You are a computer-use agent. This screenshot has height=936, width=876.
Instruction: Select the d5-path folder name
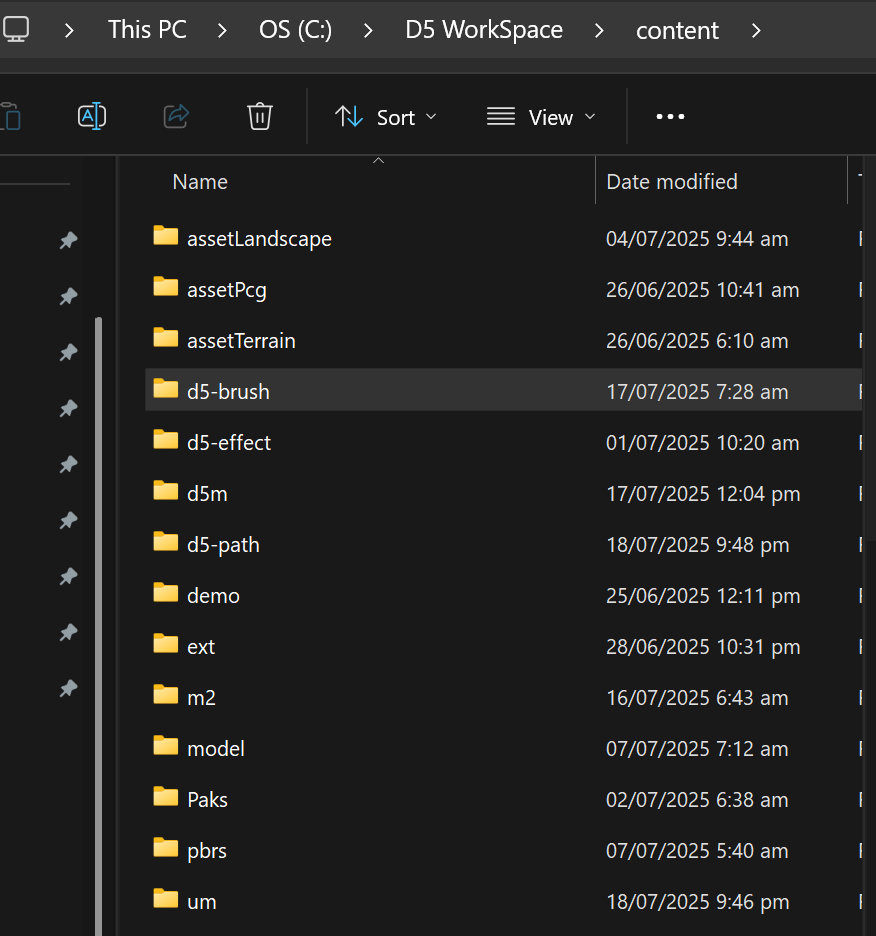pos(223,546)
